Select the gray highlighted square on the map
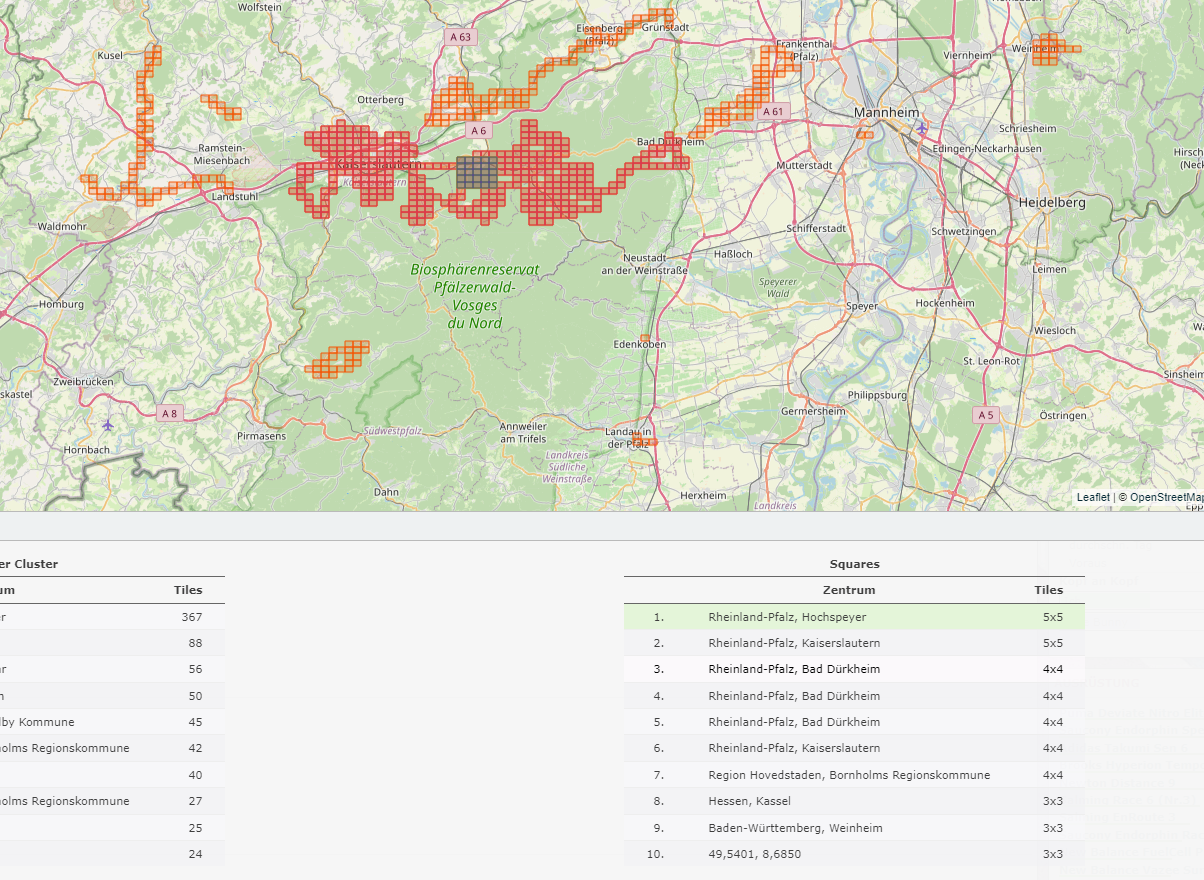This screenshot has width=1204, height=880. (x=477, y=172)
